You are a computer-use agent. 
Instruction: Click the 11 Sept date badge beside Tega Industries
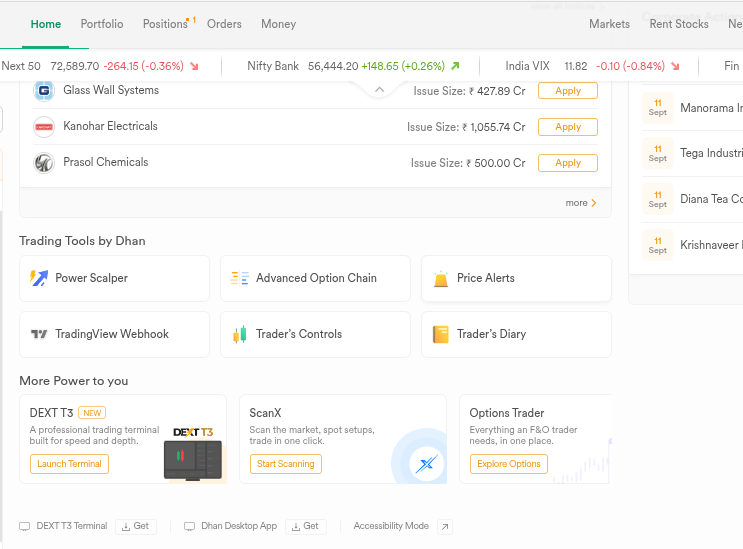[658, 153]
